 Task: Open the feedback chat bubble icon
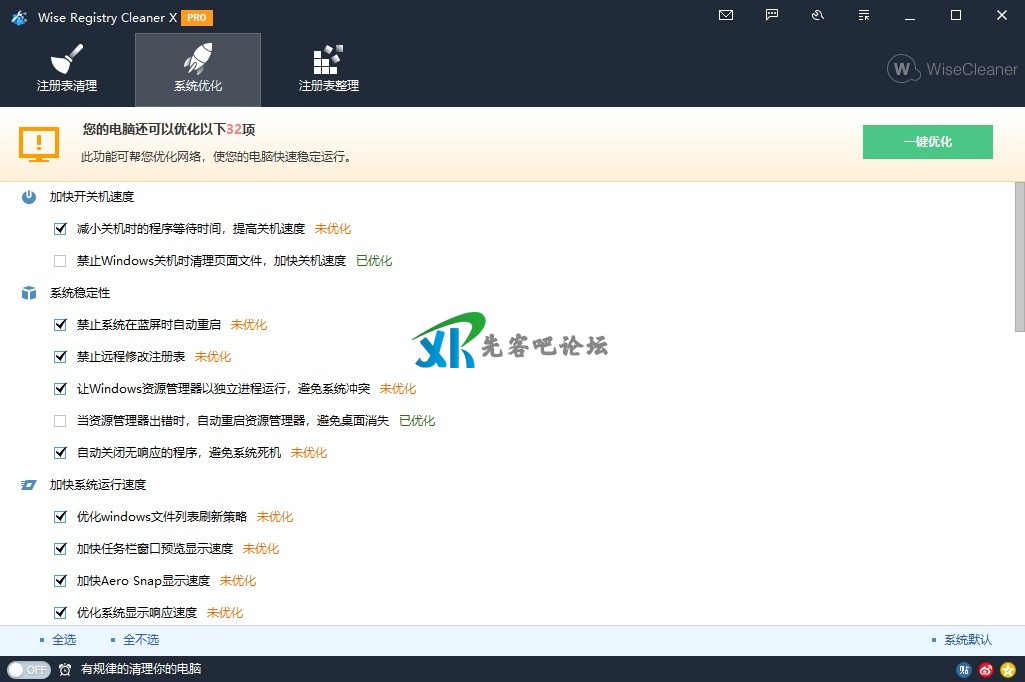pos(772,15)
